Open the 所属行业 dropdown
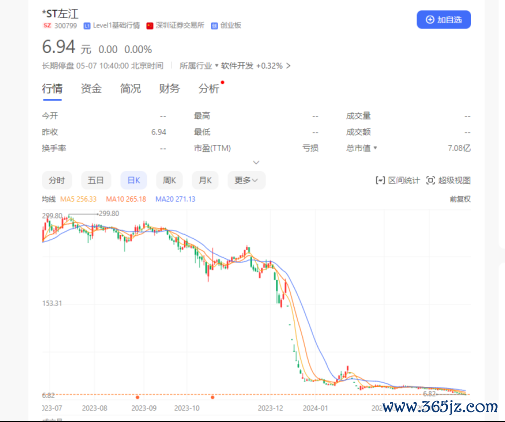 tap(199, 66)
